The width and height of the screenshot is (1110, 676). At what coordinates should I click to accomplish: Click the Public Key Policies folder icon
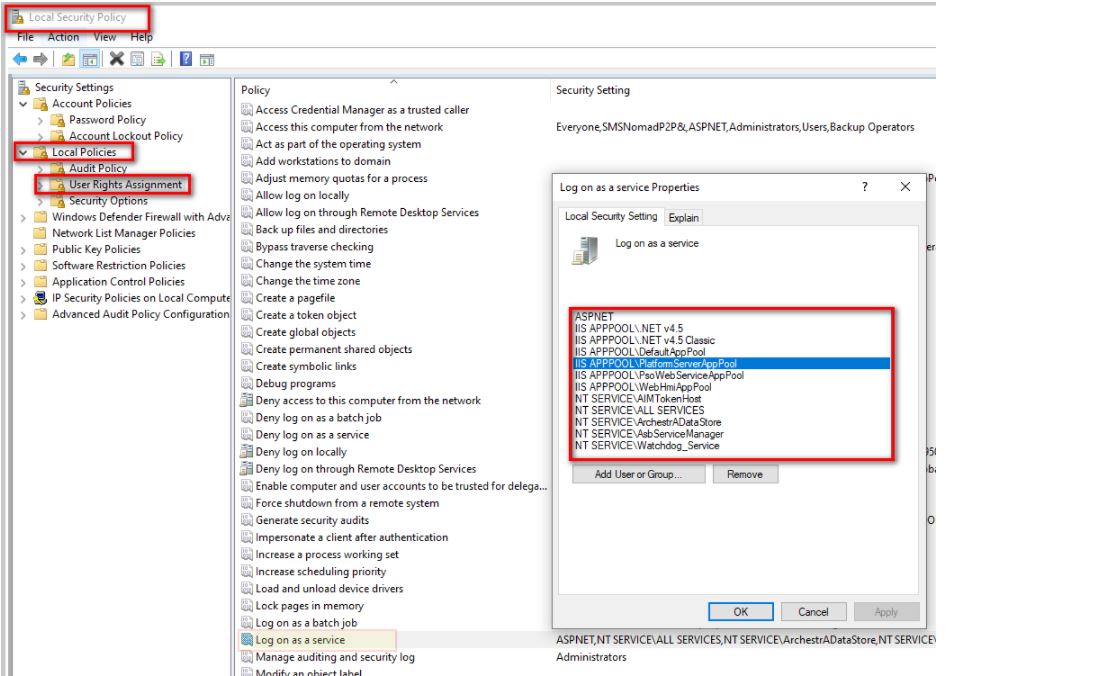pyautogui.click(x=41, y=249)
